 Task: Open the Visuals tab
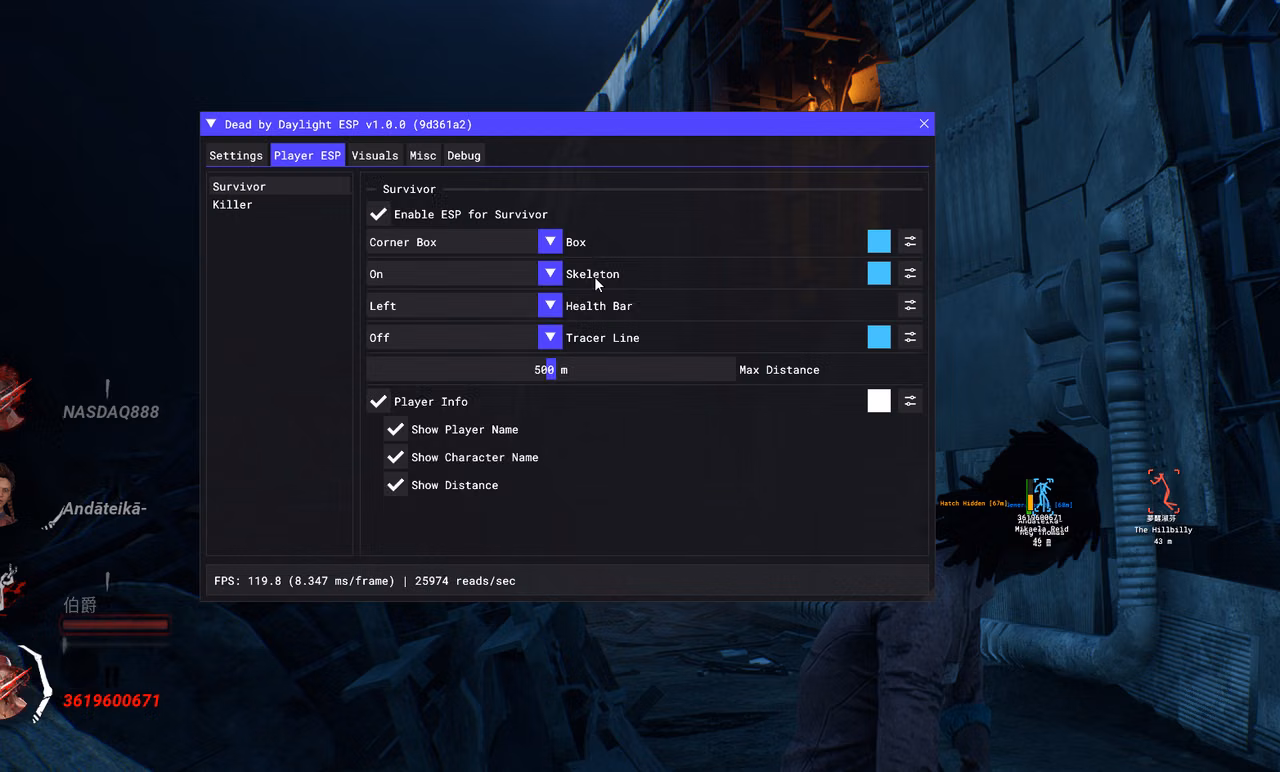(x=375, y=155)
